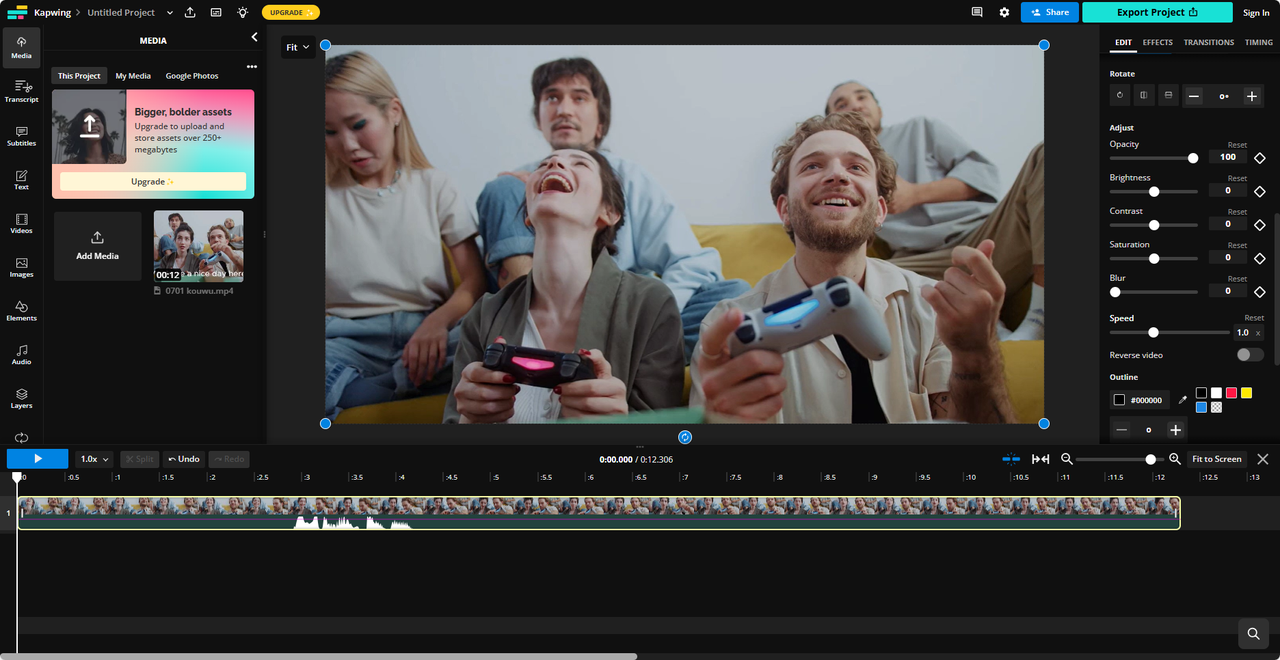
Task: Select the TRANSITIONS tab
Action: (1209, 42)
